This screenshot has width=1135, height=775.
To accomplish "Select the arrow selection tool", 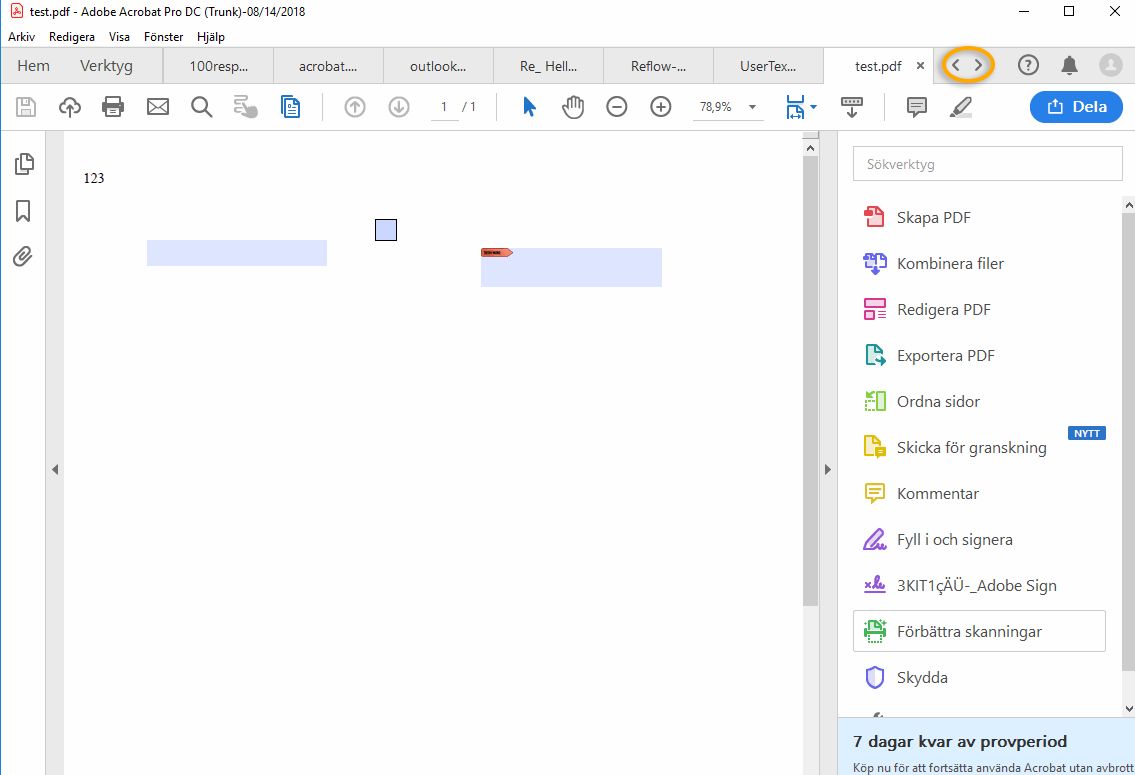I will (x=529, y=107).
